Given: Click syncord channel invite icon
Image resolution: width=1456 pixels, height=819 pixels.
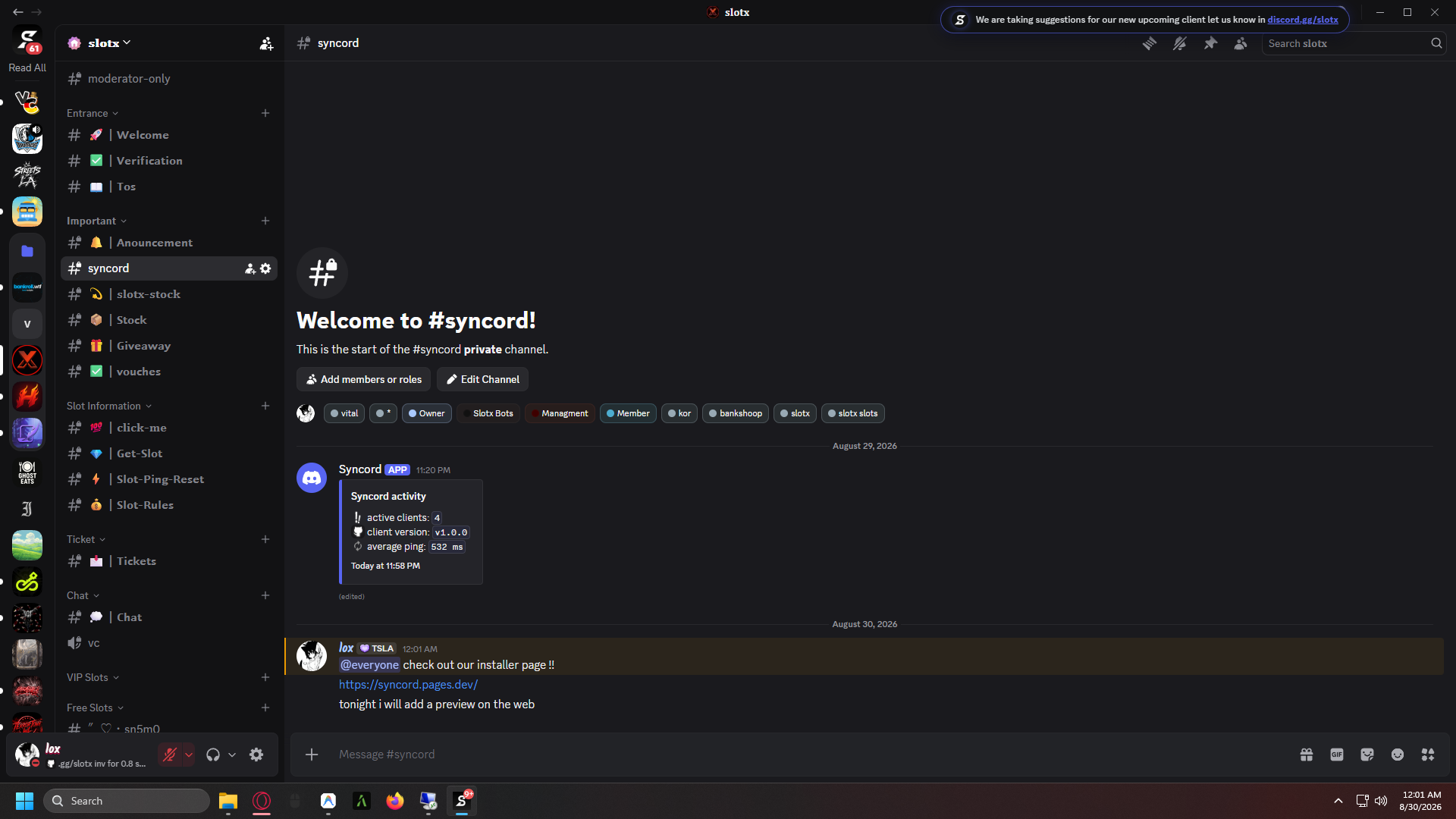Looking at the screenshot, I should [250, 268].
